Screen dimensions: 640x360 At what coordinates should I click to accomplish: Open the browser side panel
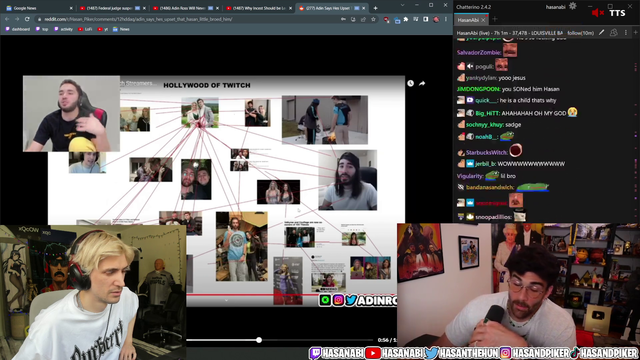coord(426,19)
